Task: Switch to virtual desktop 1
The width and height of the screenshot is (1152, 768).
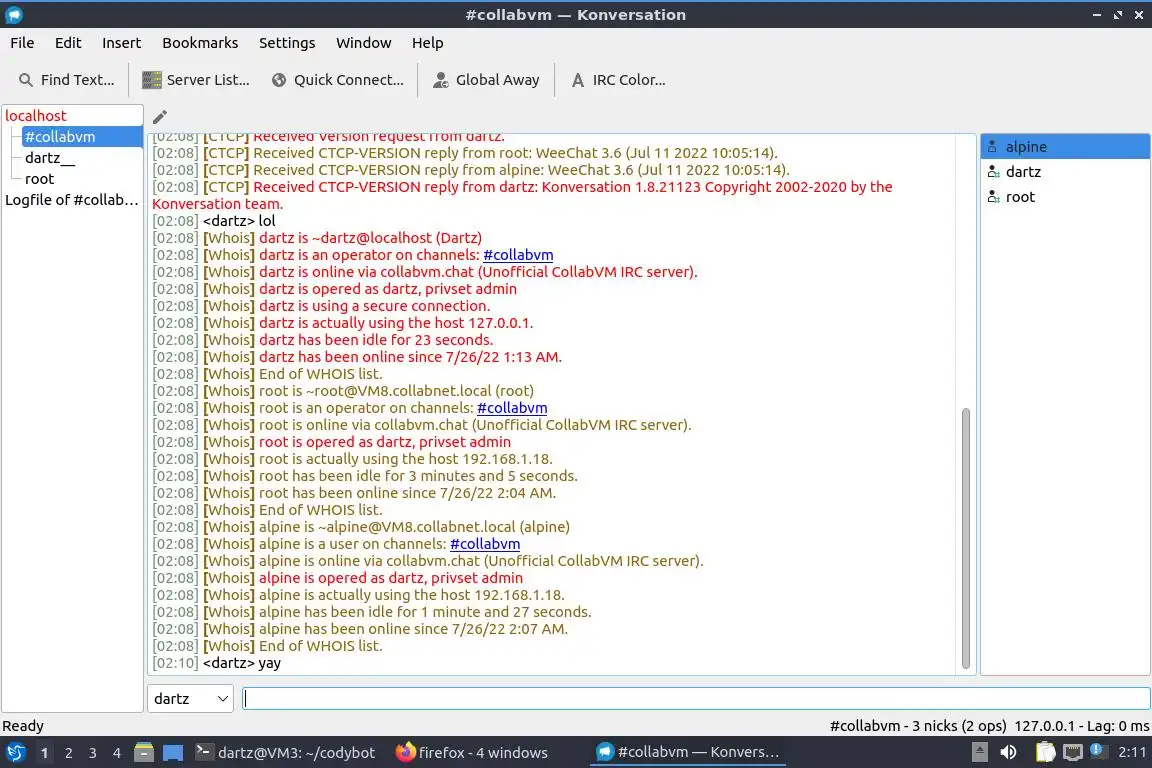Action: 45,753
